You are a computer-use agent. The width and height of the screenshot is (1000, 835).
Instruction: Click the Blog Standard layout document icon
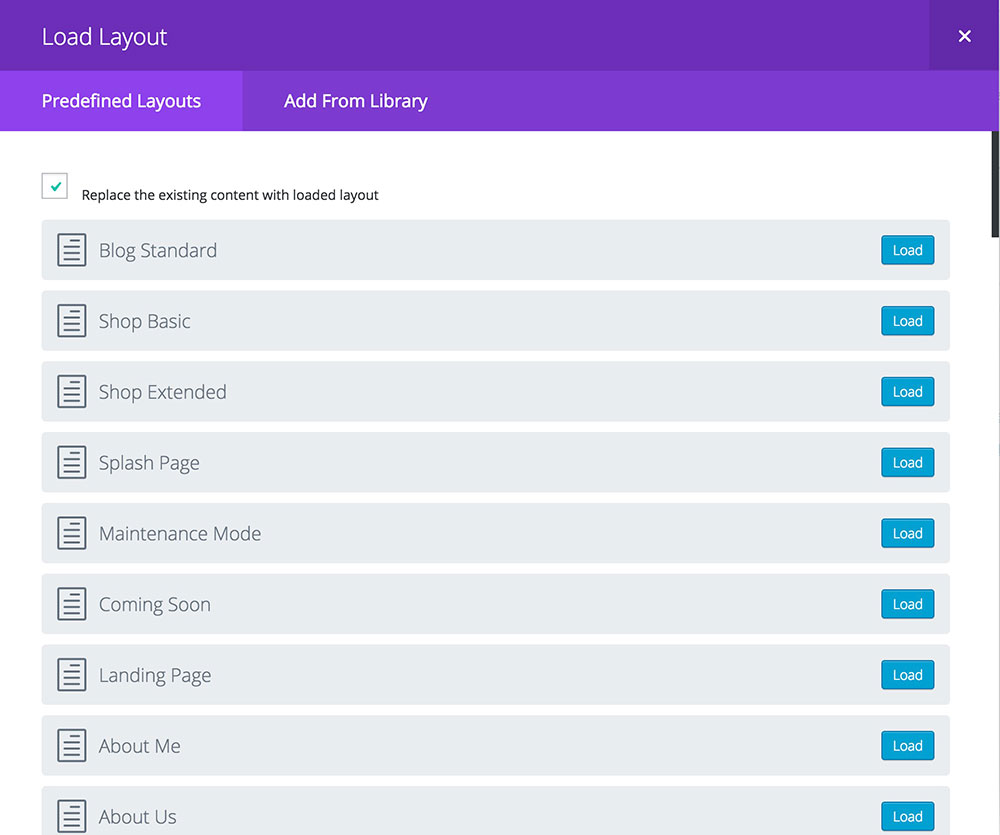coord(71,250)
